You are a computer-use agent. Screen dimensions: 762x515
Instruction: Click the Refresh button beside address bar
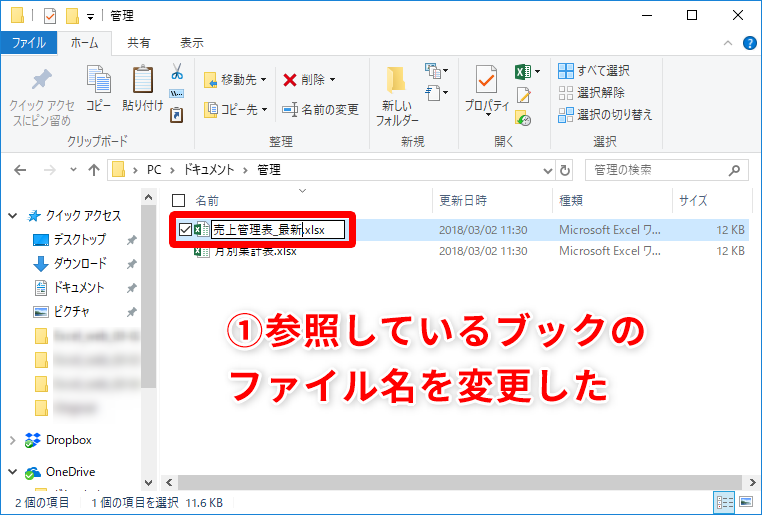[564, 170]
